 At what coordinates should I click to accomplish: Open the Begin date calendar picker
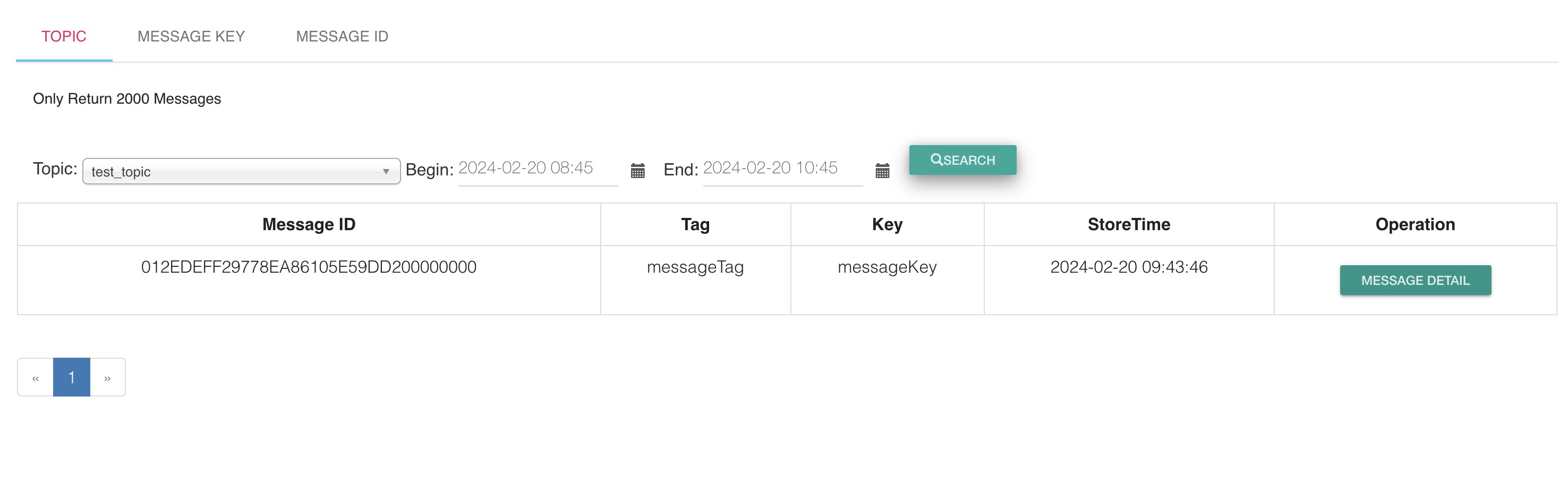[637, 171]
